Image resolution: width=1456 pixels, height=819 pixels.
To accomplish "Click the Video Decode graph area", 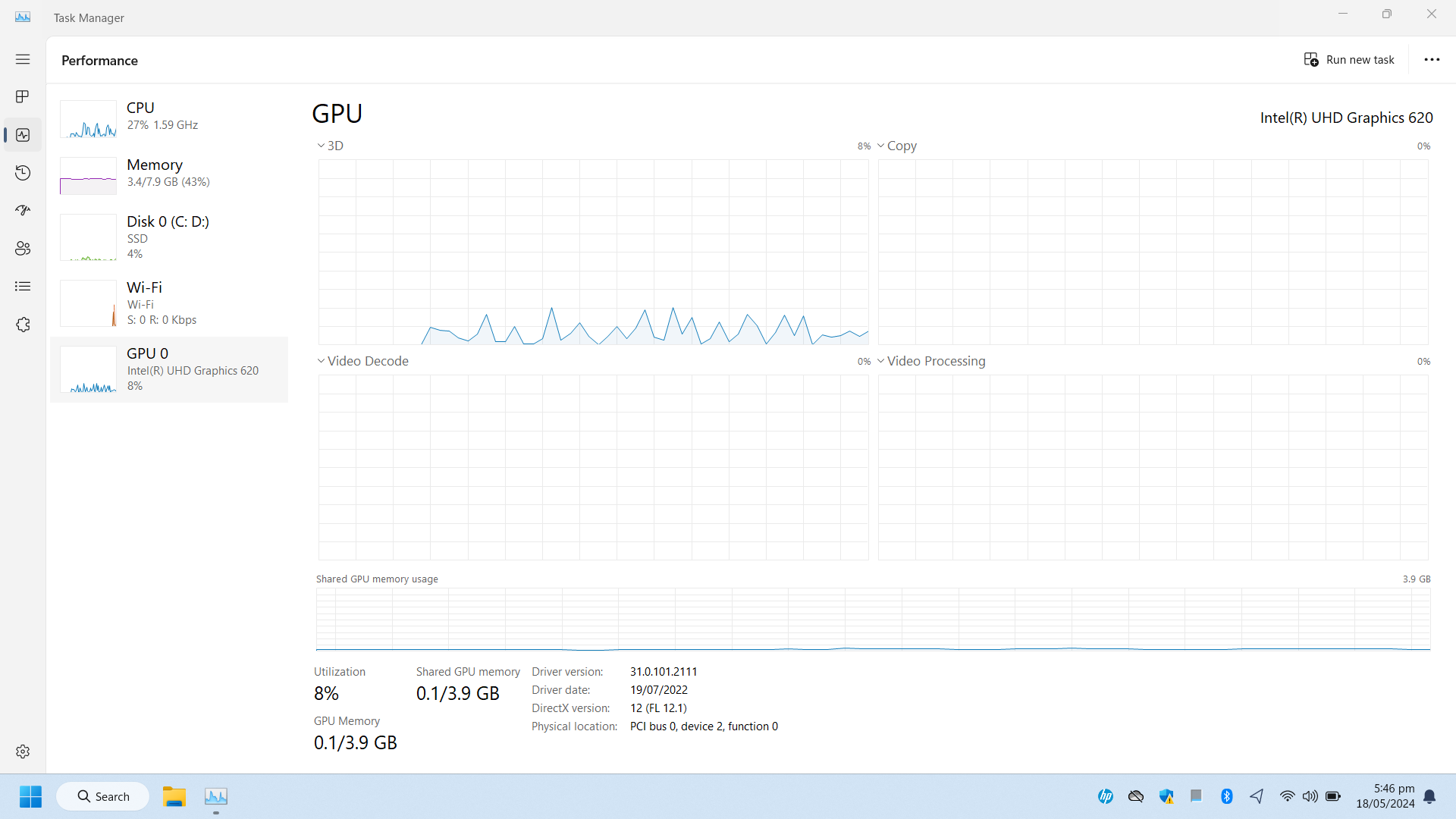I will coord(593,467).
